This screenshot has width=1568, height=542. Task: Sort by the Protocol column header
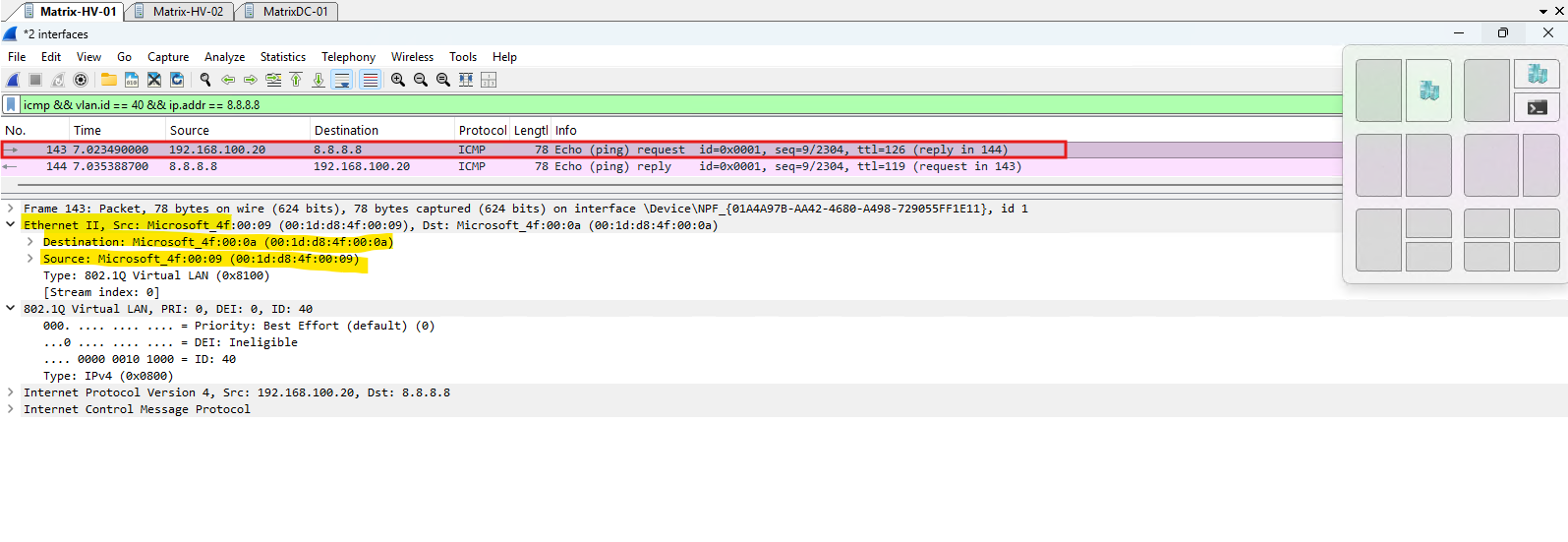pos(482,130)
